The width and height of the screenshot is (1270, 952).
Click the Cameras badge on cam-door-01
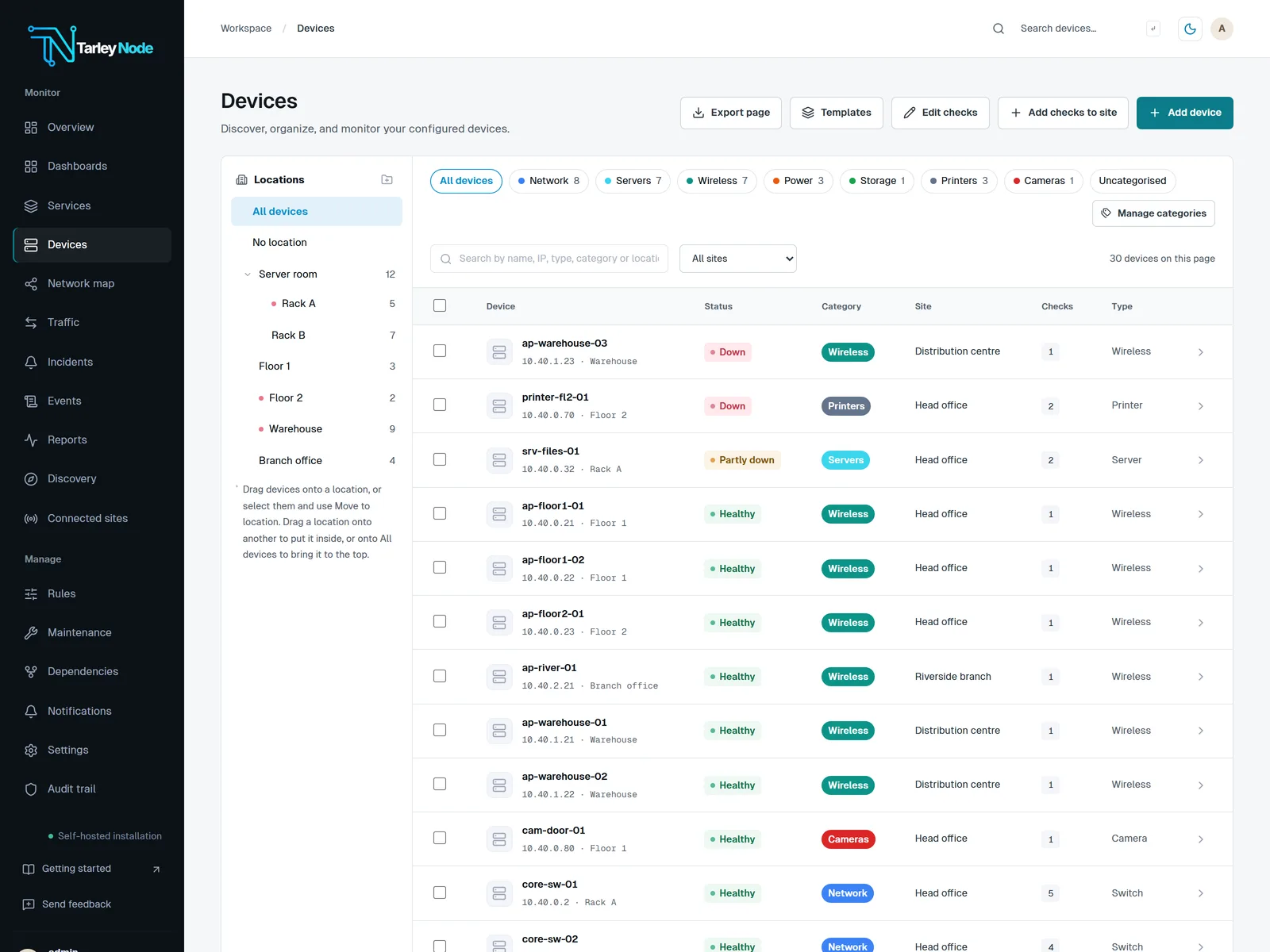coord(848,839)
